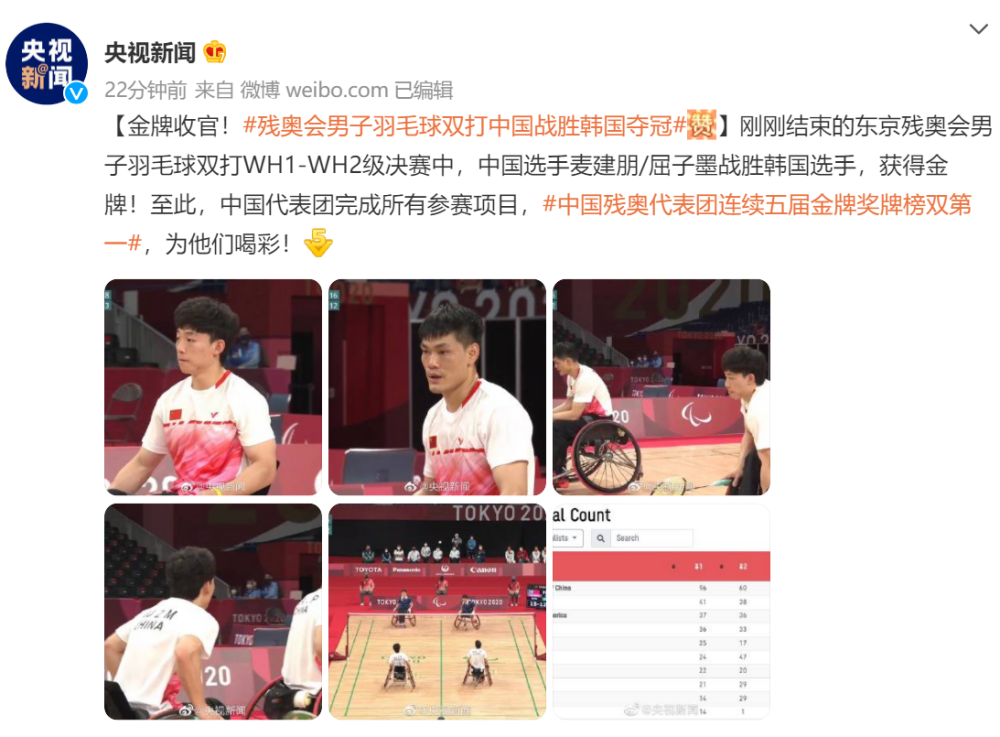1000x737 pixels.
Task: Open the 央视新闻 account name link
Action: pyautogui.click(x=150, y=52)
